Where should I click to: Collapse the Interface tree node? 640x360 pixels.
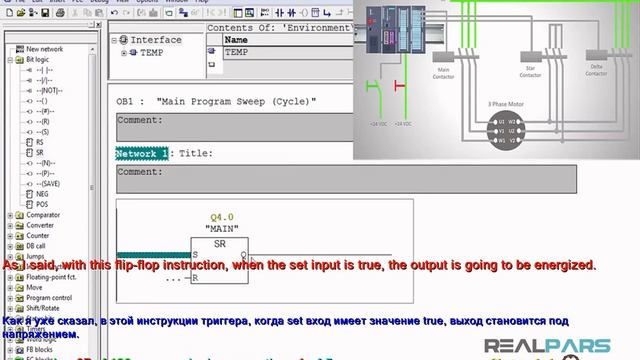click(114, 40)
